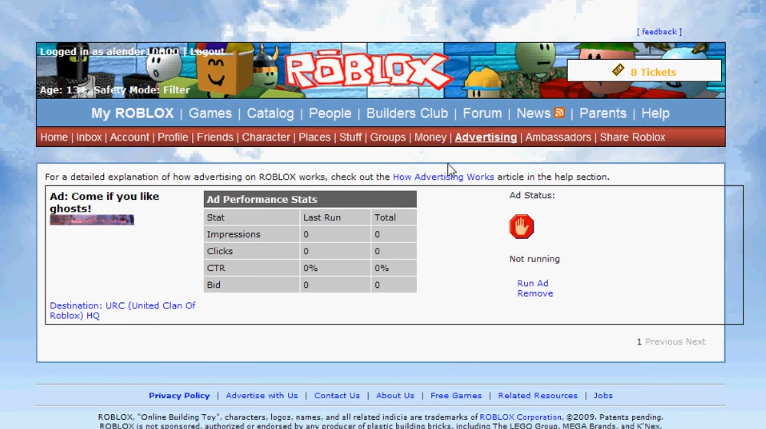Open the Contact Us footer link

pos(337,396)
